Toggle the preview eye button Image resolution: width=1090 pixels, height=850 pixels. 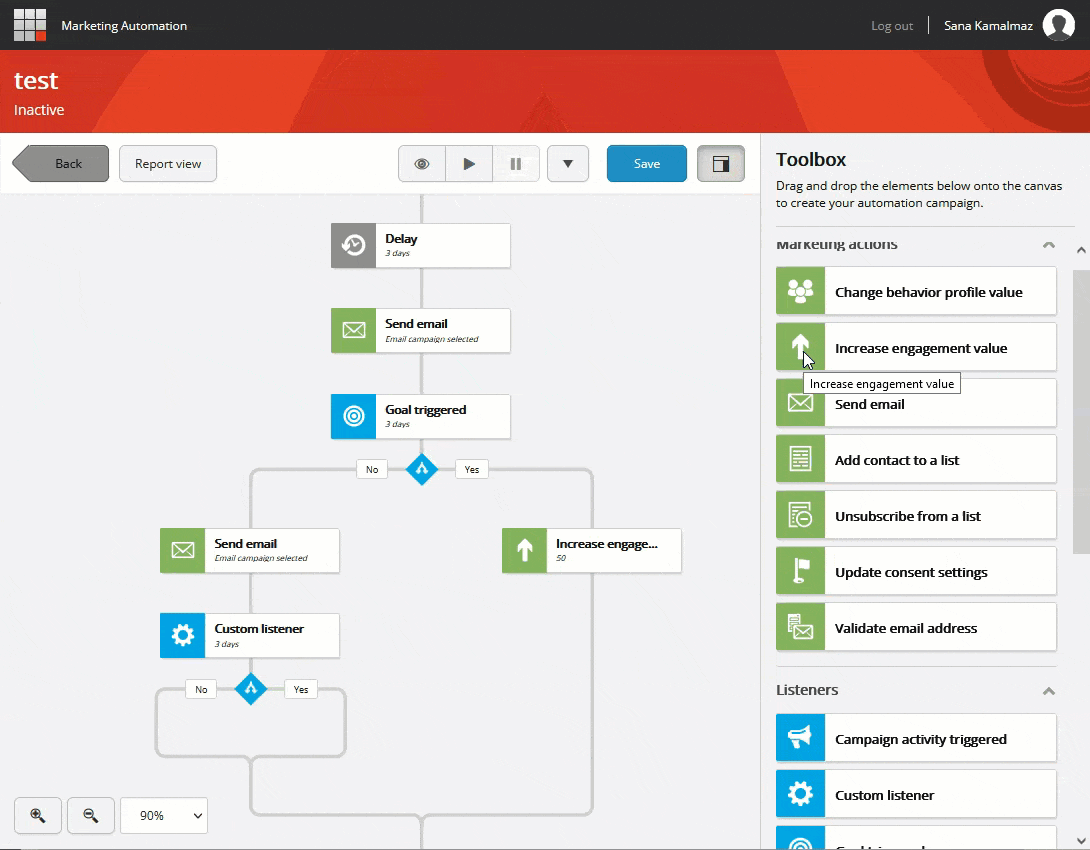tap(422, 164)
